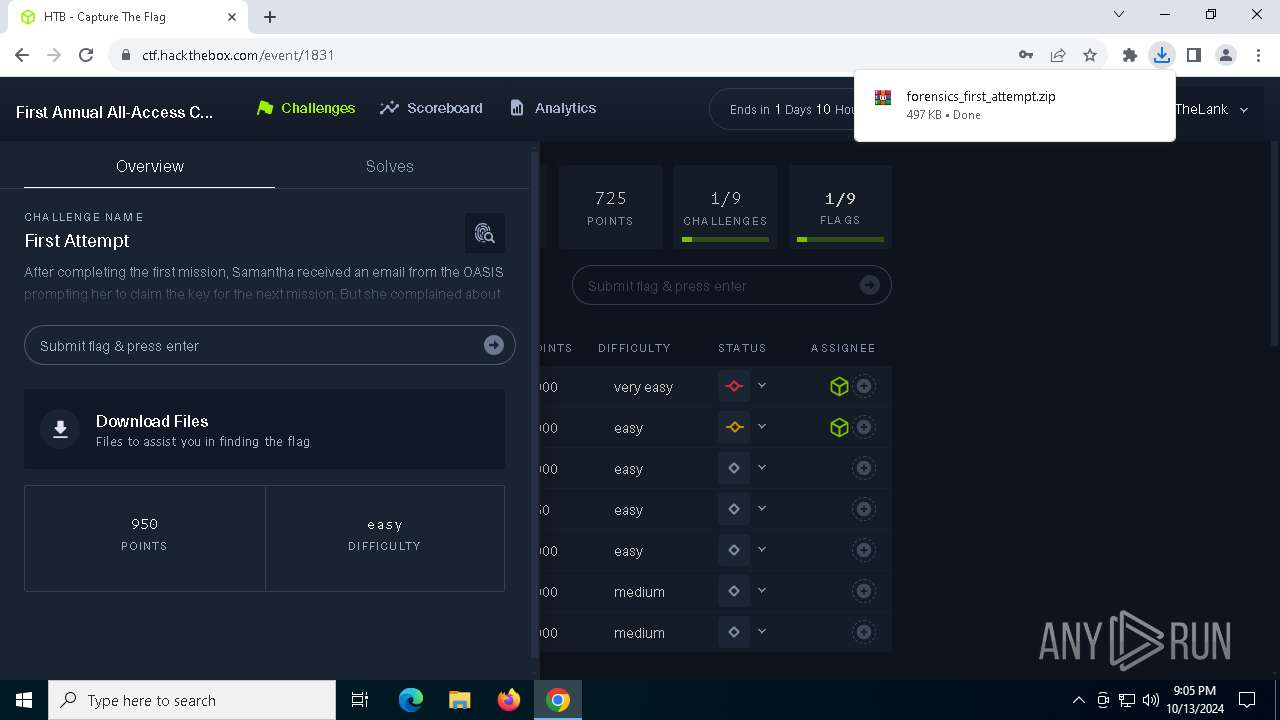Click the red status icon in the very easy row
Image resolution: width=1280 pixels, height=720 pixels.
(x=734, y=386)
